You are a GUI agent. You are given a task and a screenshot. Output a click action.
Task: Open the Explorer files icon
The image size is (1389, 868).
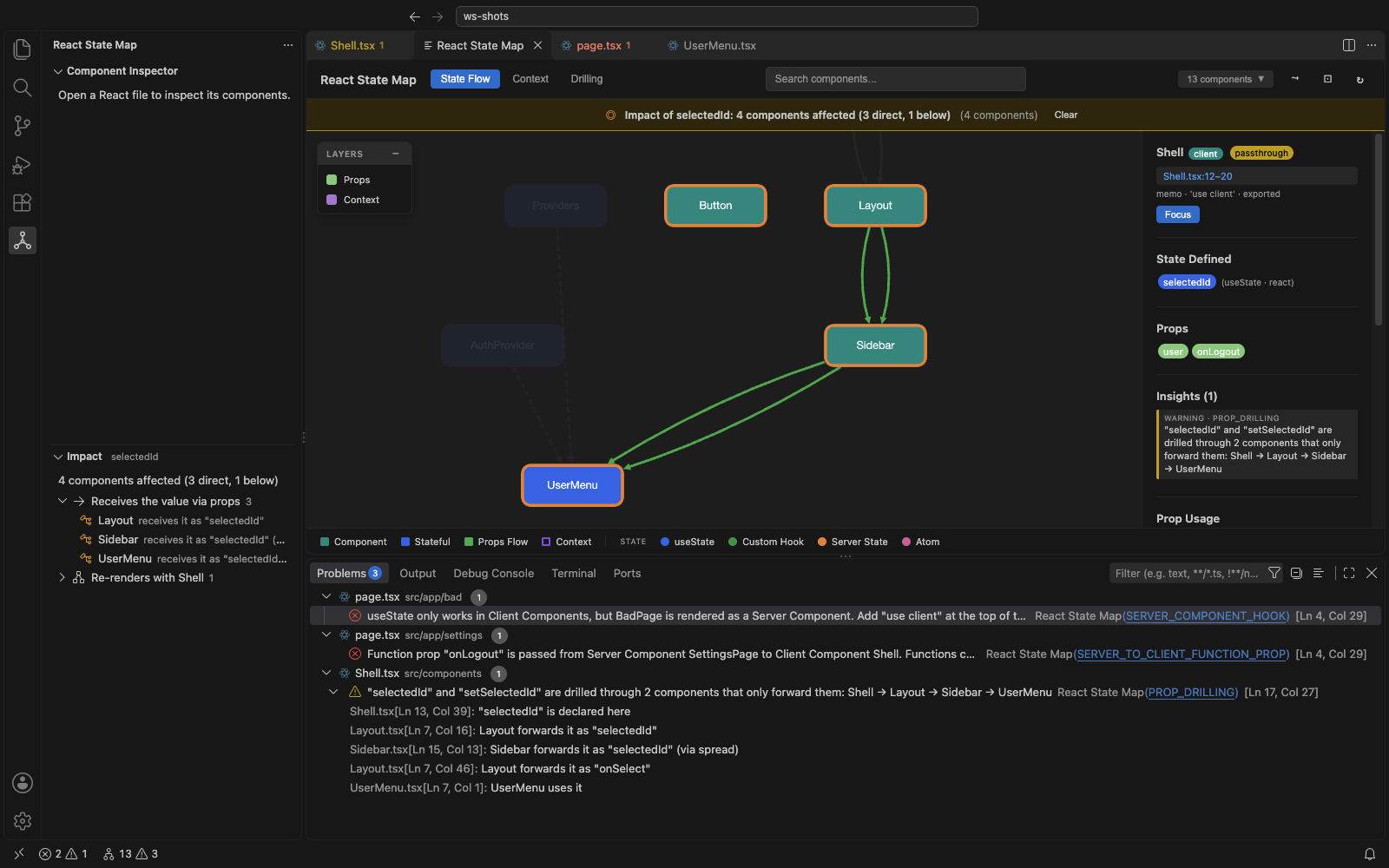click(x=23, y=49)
